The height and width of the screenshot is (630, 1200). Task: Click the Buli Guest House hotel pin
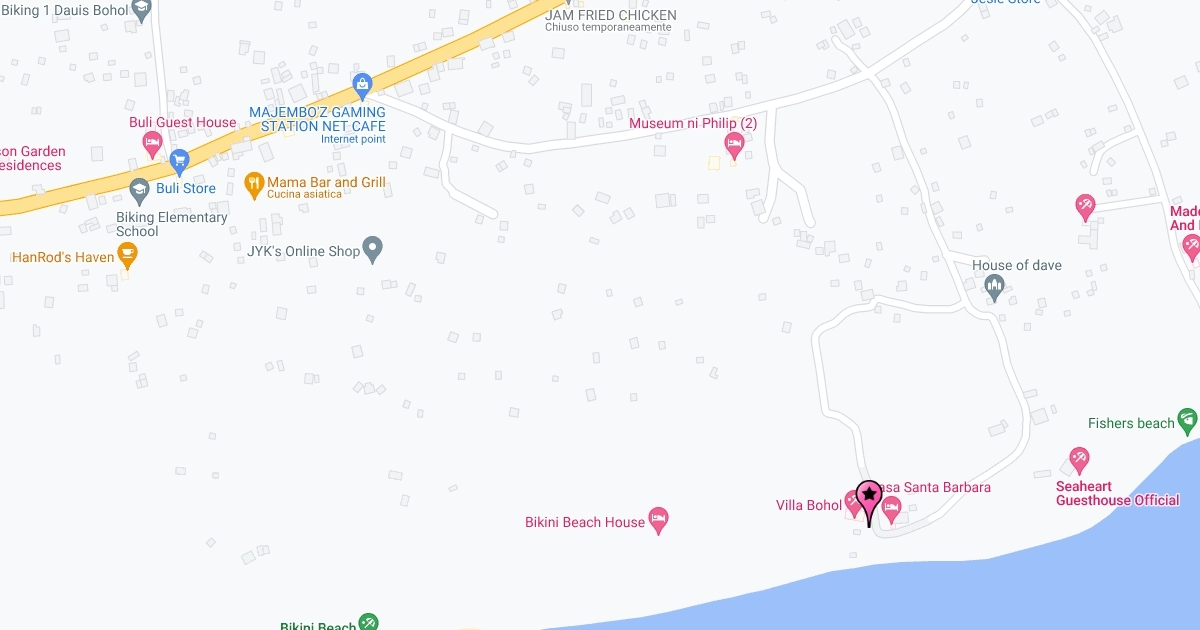pos(153,145)
